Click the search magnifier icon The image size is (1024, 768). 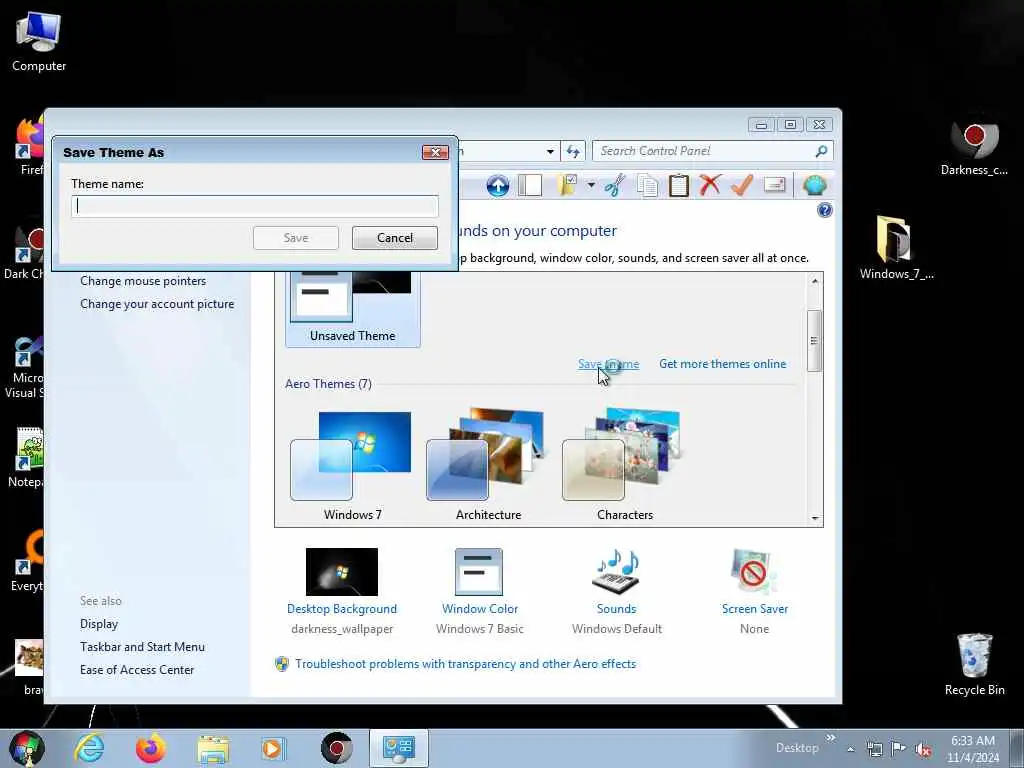pyautogui.click(x=822, y=151)
